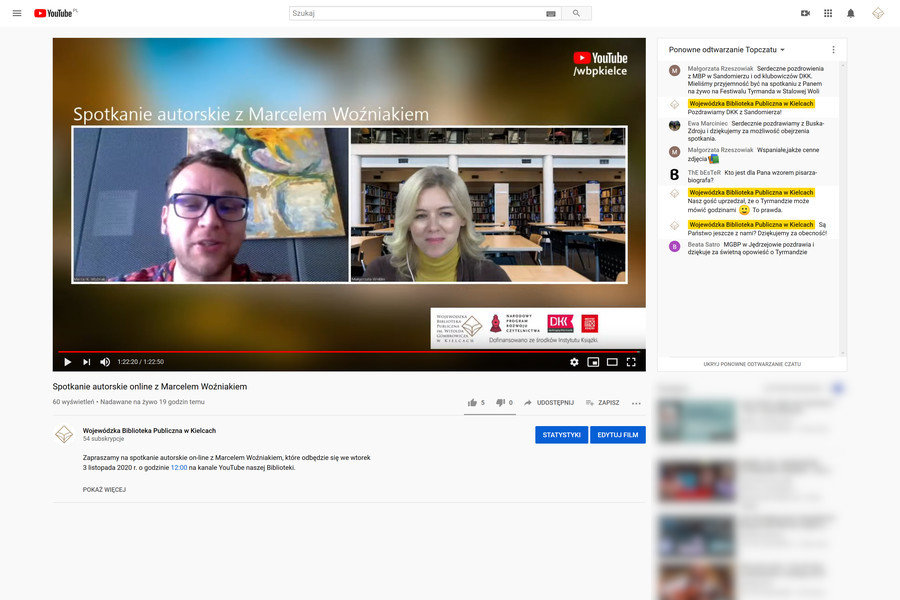
Task: Skip to the next video
Action: [86, 362]
